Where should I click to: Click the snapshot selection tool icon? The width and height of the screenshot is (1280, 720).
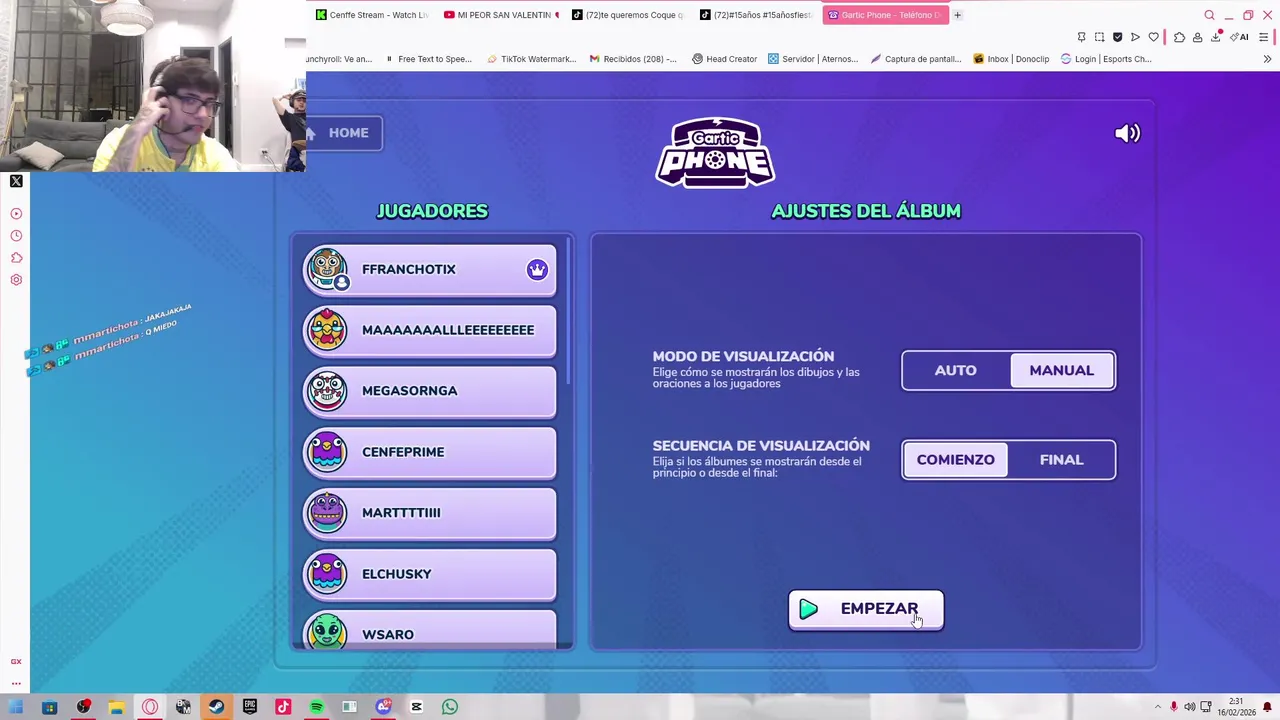pyautogui.click(x=1099, y=37)
